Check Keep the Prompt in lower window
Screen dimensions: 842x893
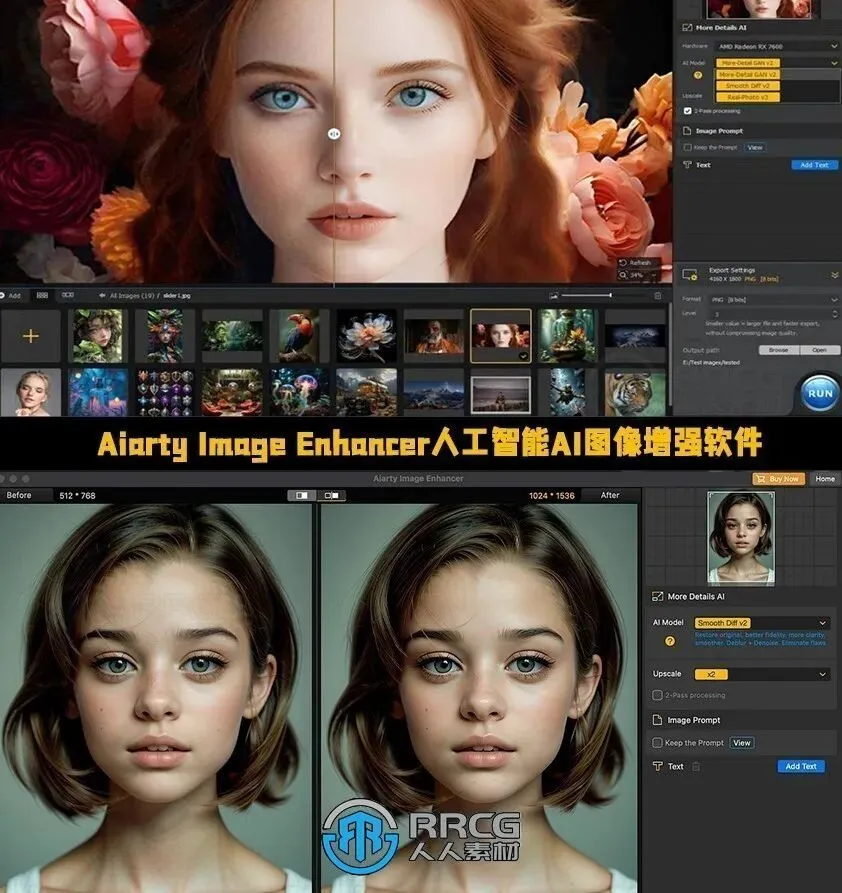click(x=657, y=743)
